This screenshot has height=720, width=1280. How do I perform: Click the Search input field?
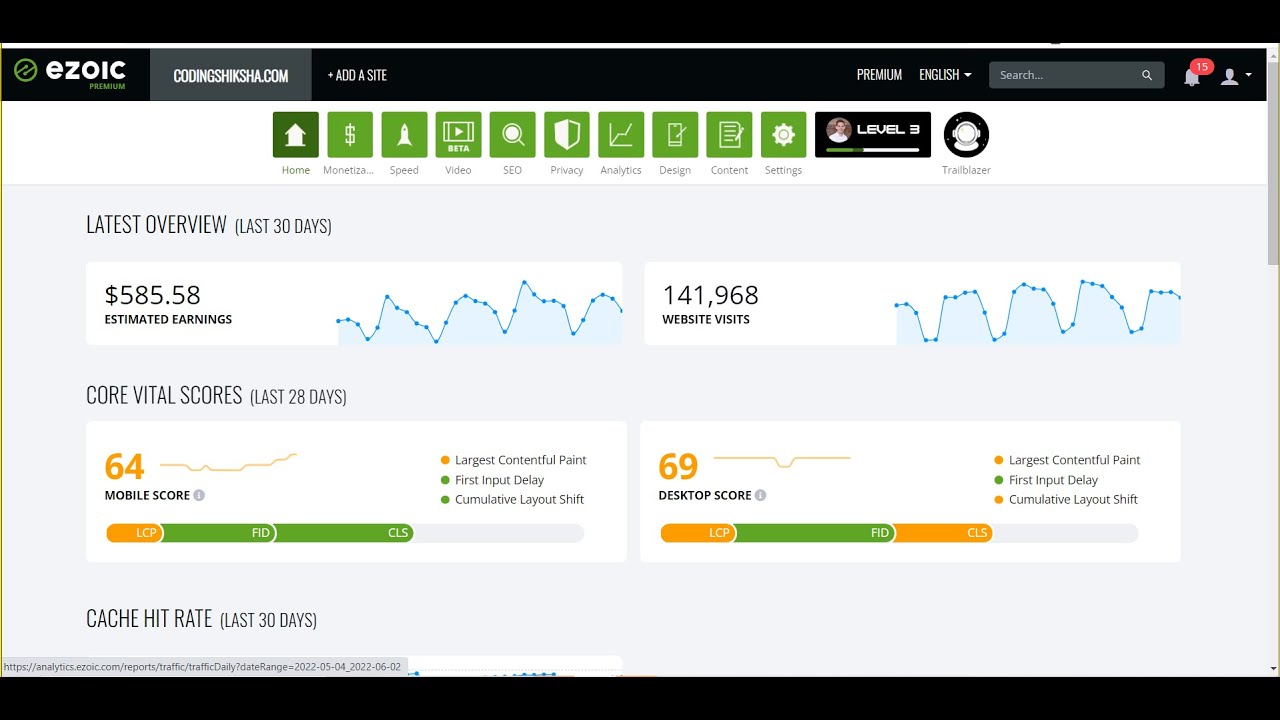pyautogui.click(x=1066, y=75)
